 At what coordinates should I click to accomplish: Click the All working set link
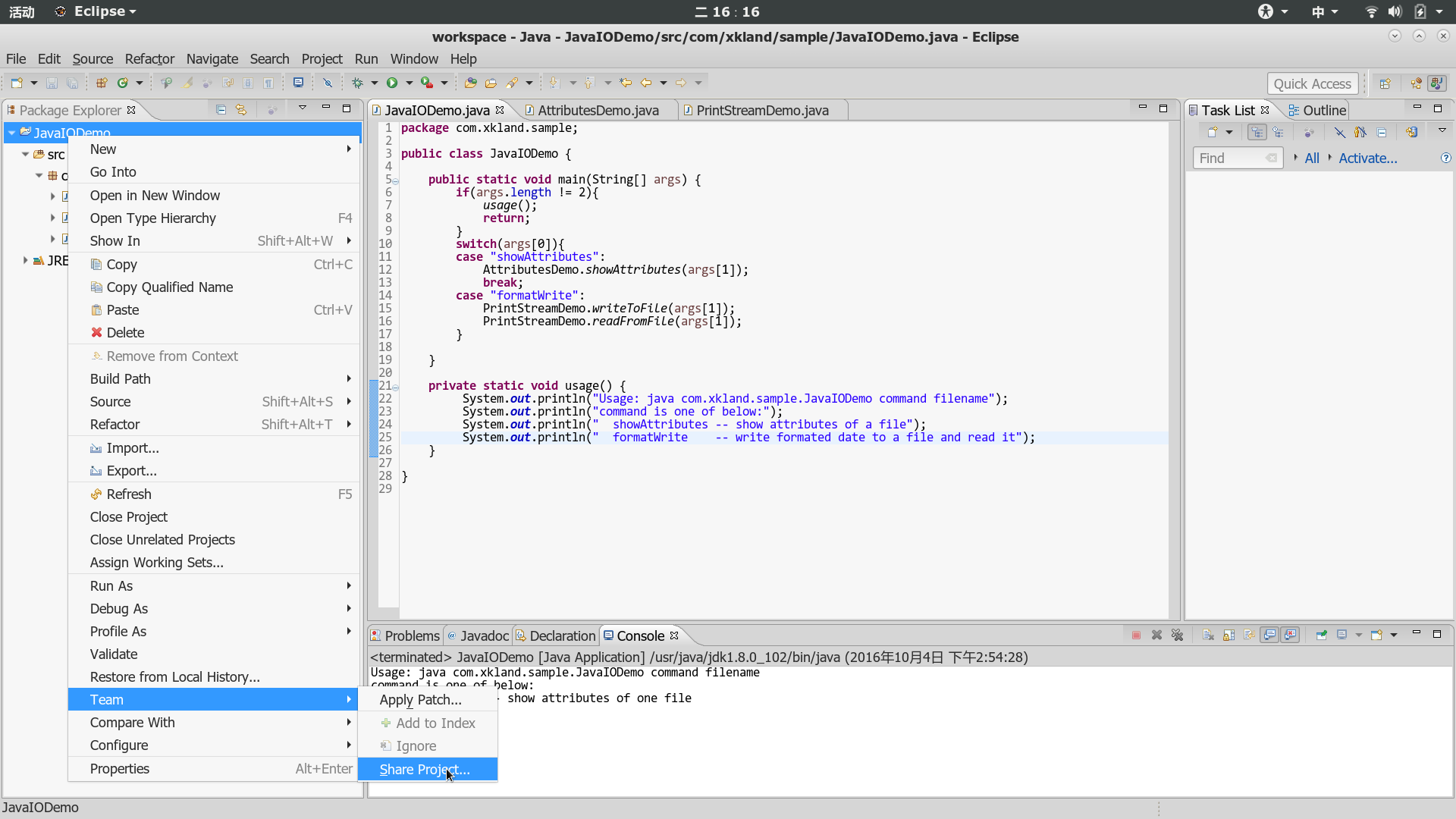1312,158
